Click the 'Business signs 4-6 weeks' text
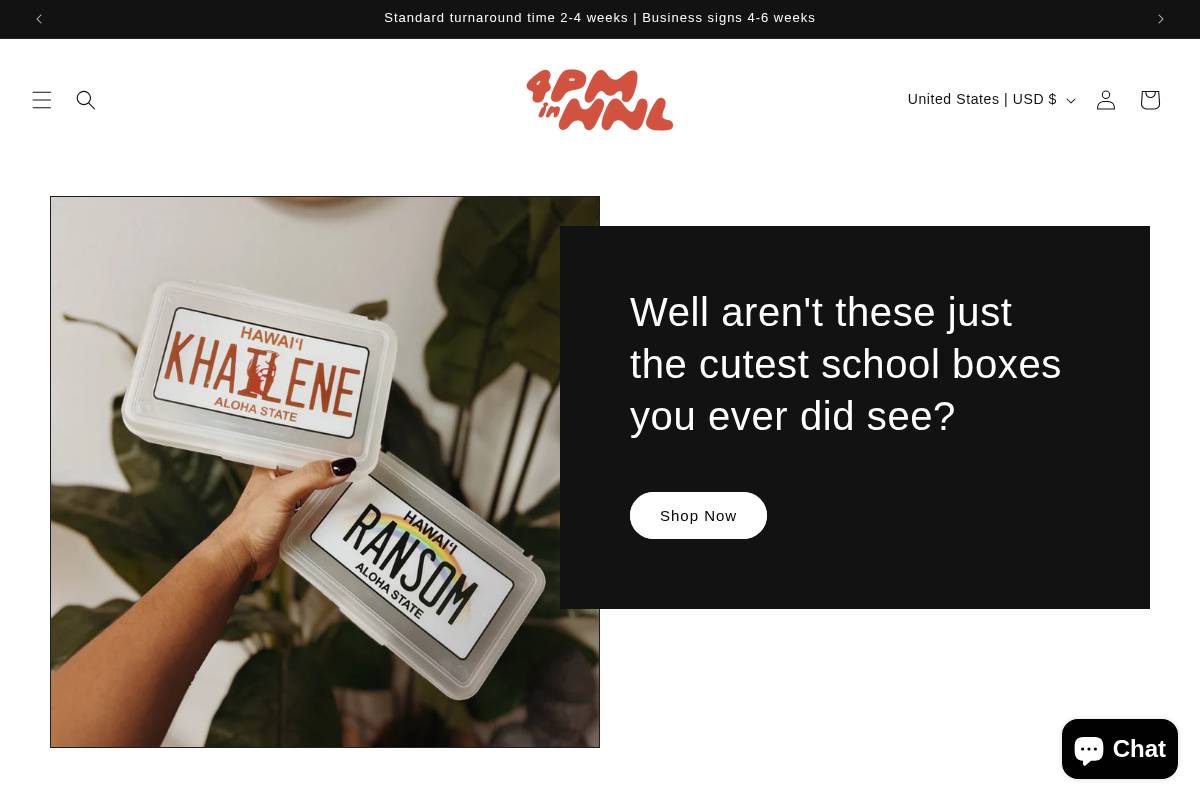 point(729,18)
